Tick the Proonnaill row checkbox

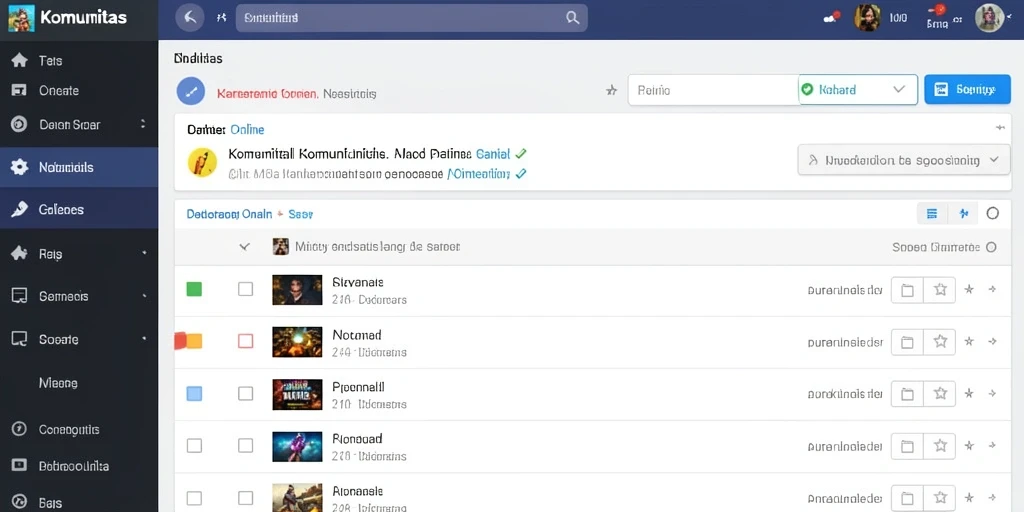click(x=246, y=393)
